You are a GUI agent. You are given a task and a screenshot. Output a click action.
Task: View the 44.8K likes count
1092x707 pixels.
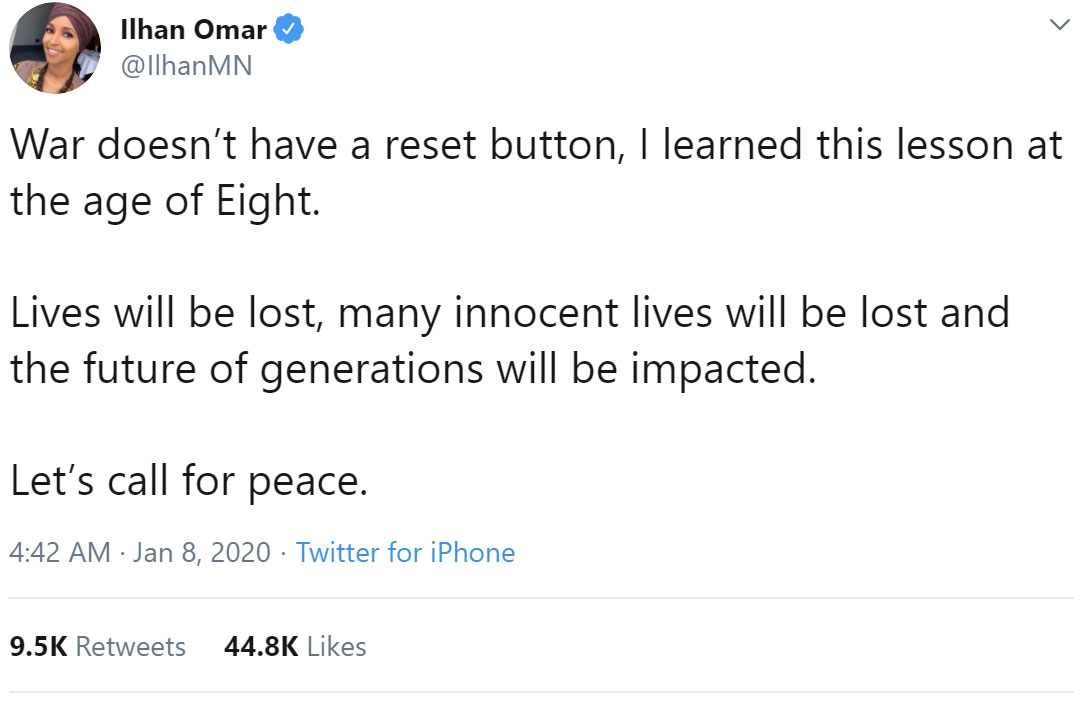point(262,647)
